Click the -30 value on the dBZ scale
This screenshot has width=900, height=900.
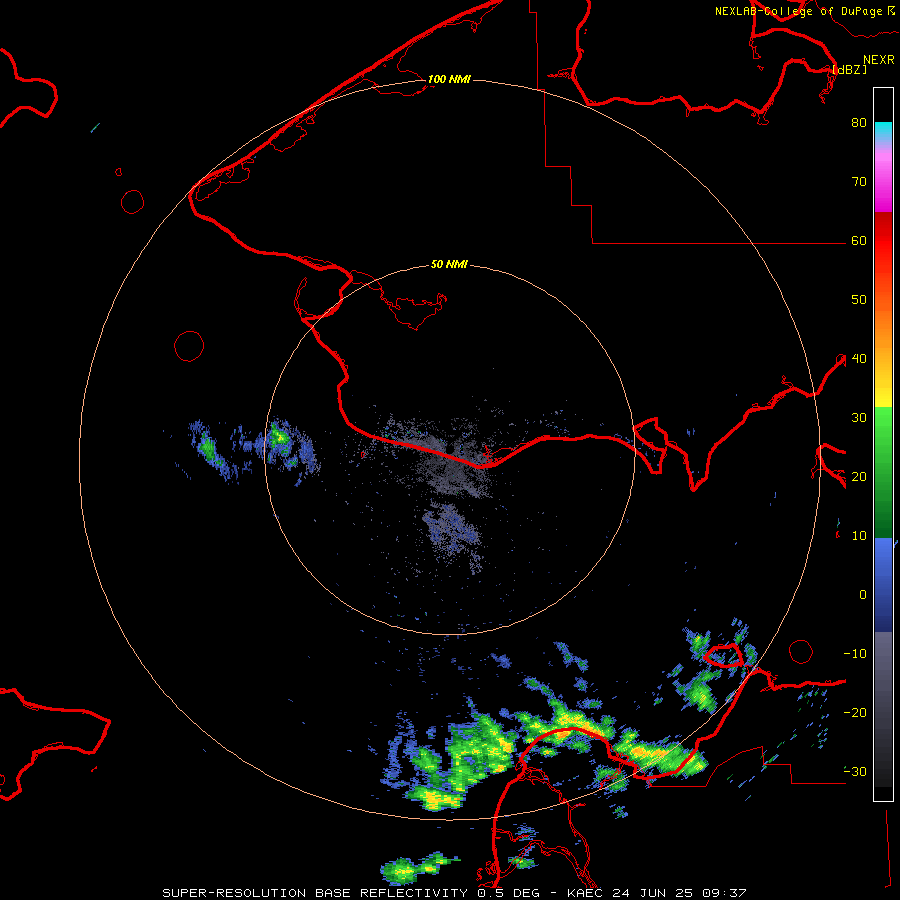[x=855, y=771]
